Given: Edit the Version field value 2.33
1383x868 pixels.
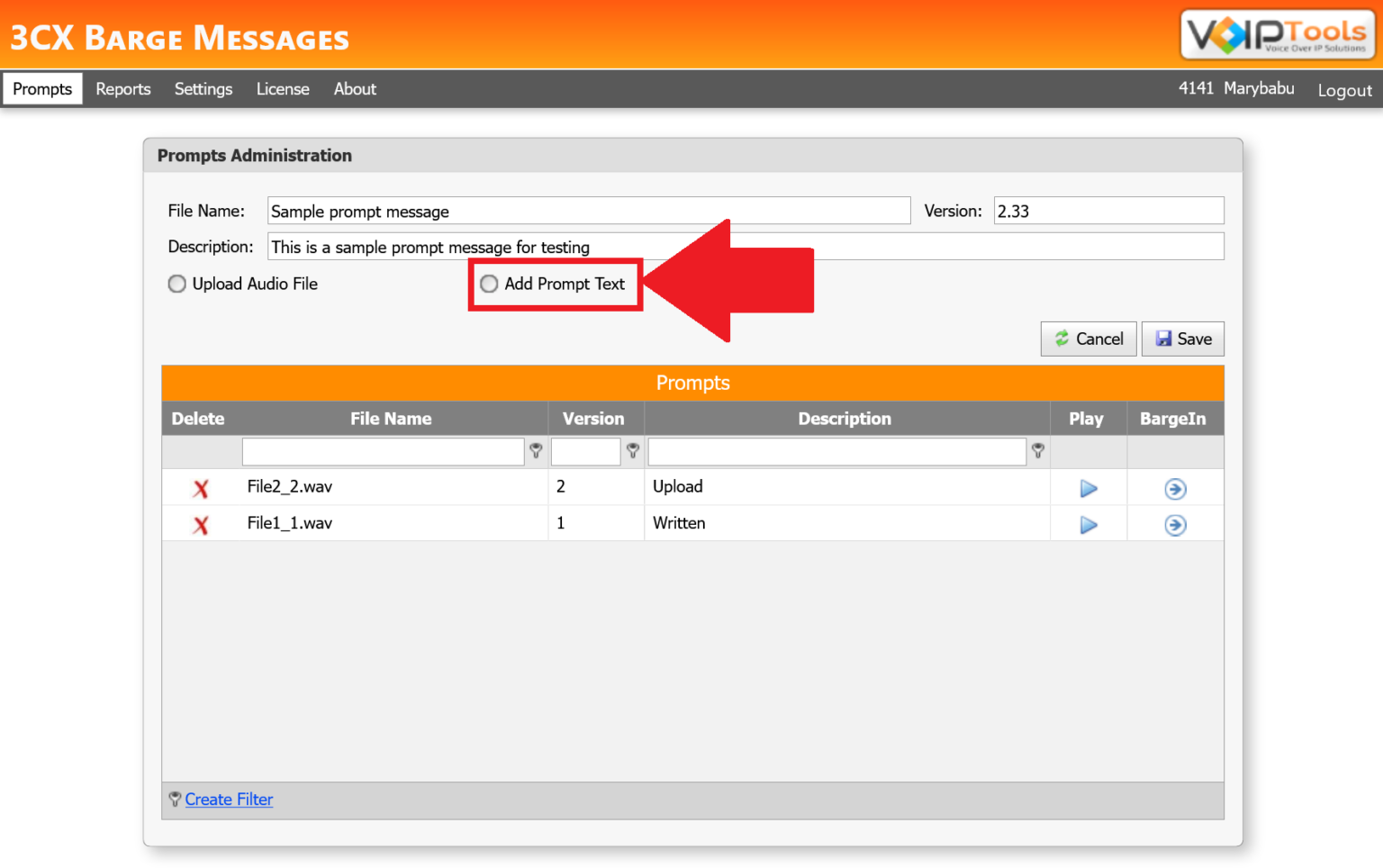Looking at the screenshot, I should 1108,210.
